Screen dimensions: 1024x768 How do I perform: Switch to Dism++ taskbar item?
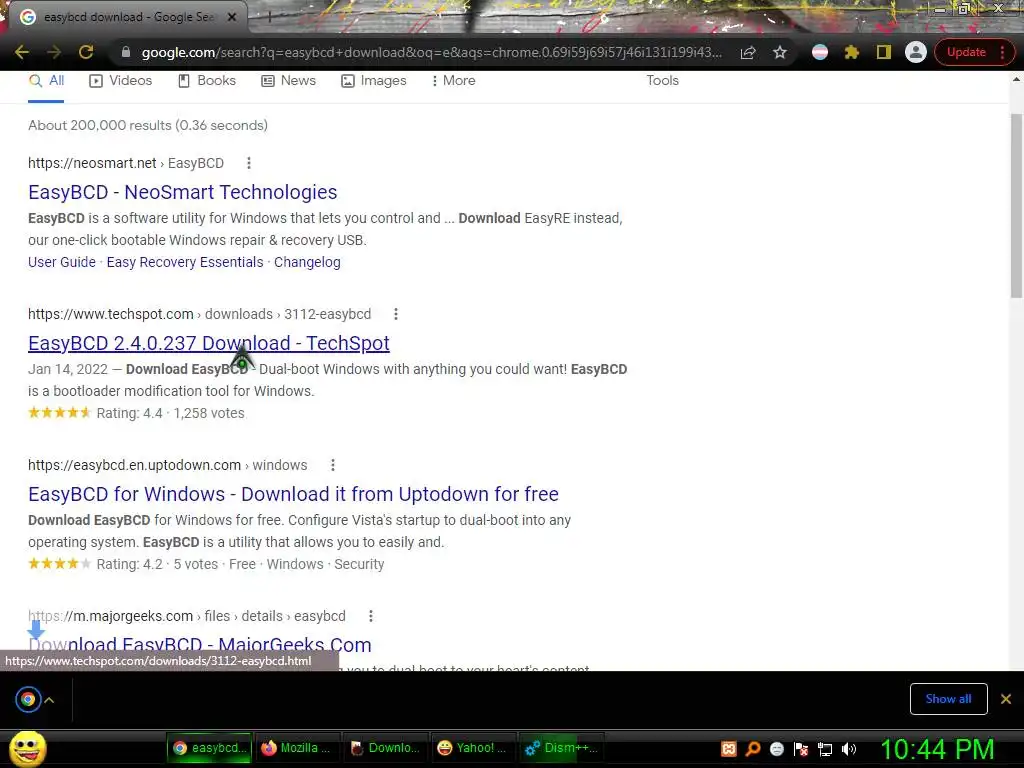coord(561,748)
